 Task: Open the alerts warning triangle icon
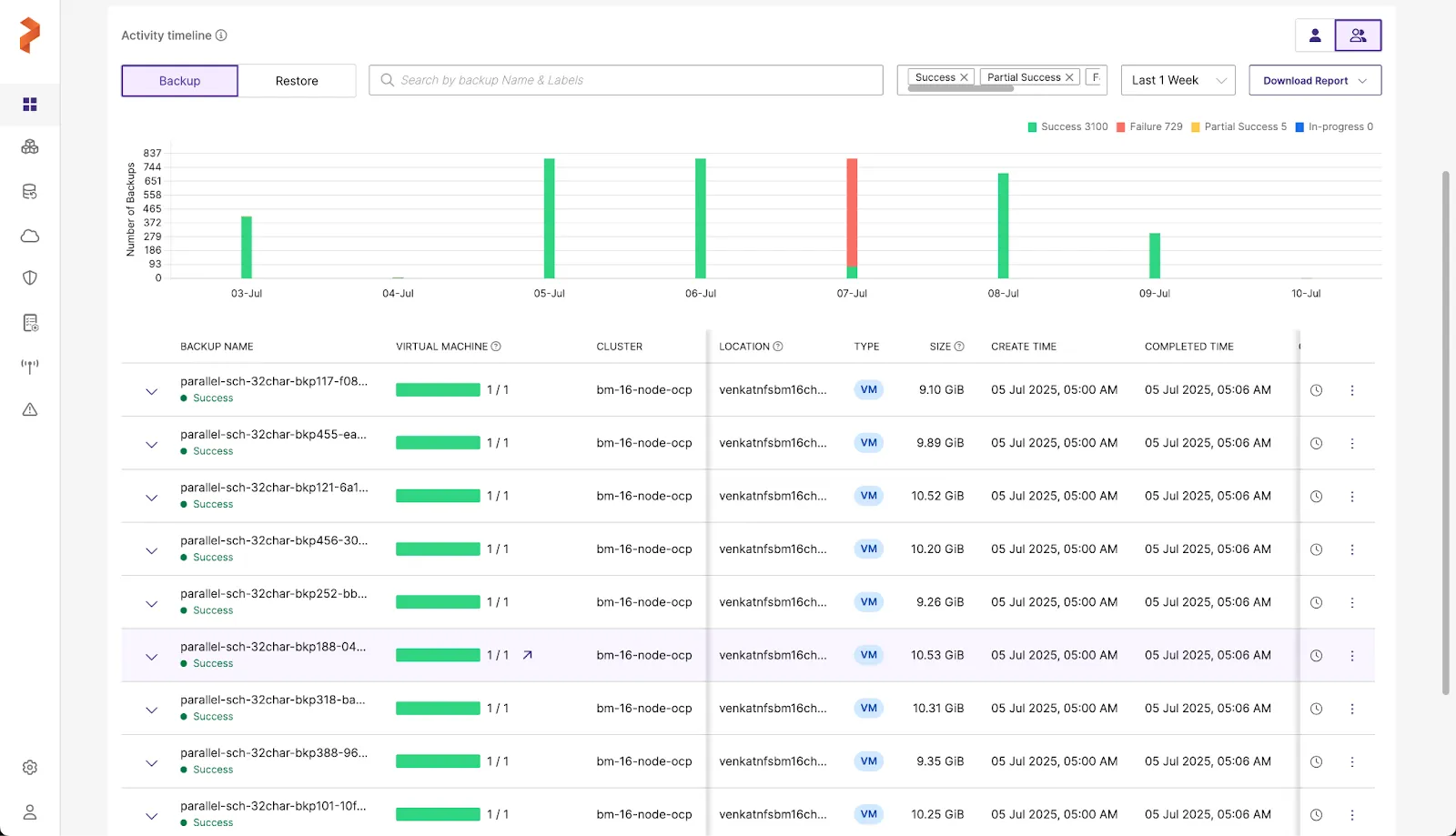pos(30,409)
